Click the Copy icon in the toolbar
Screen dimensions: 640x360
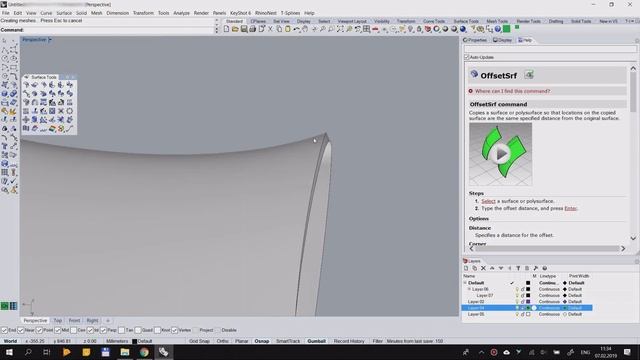click(x=279, y=29)
